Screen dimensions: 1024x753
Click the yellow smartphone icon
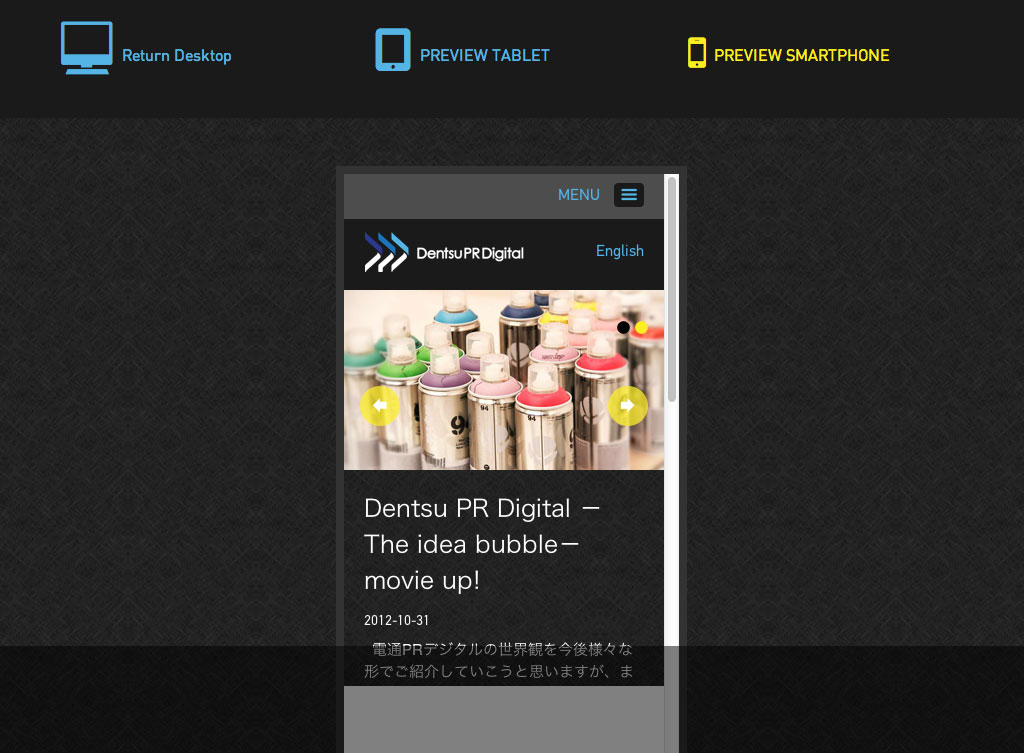pyautogui.click(x=697, y=53)
